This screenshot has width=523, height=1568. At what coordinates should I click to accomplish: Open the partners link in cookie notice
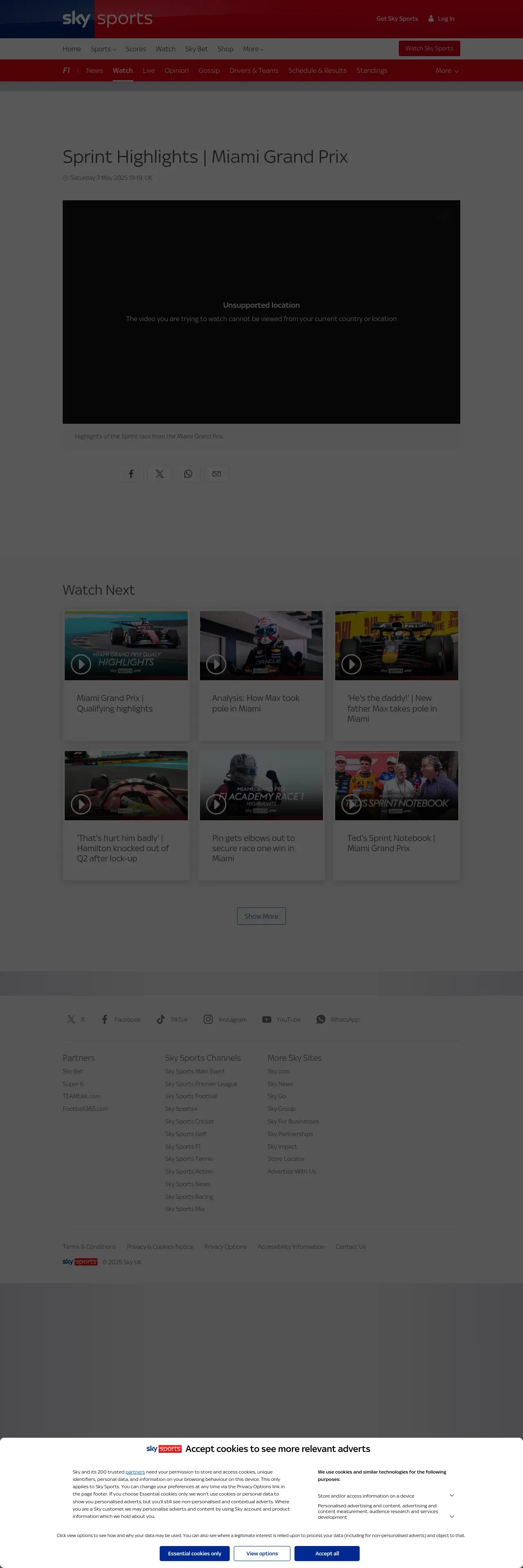coord(135,1472)
